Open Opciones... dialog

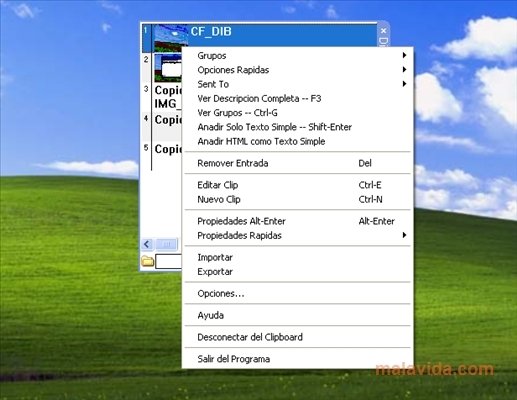pos(298,293)
